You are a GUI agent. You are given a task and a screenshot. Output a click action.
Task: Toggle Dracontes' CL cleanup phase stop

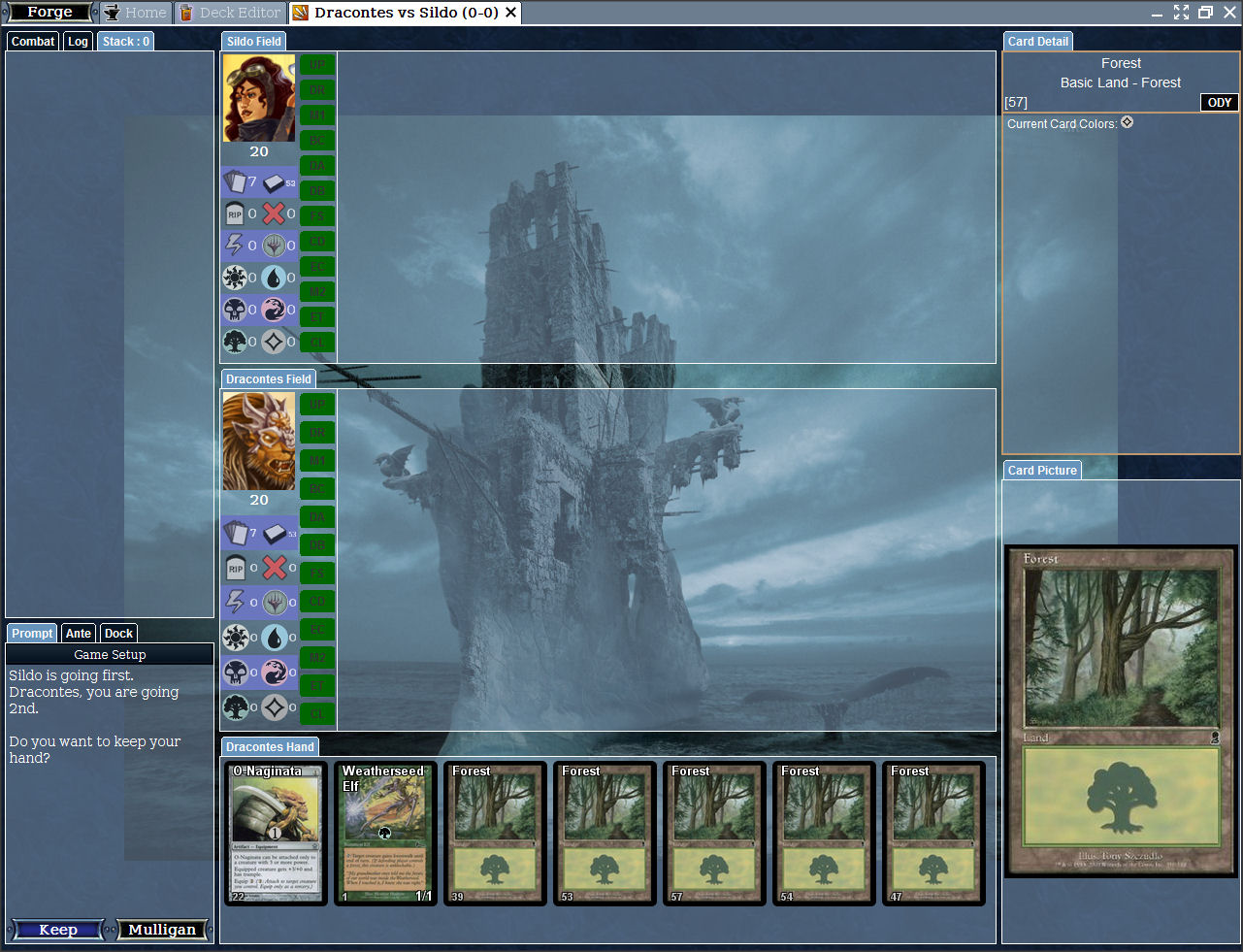[x=317, y=714]
